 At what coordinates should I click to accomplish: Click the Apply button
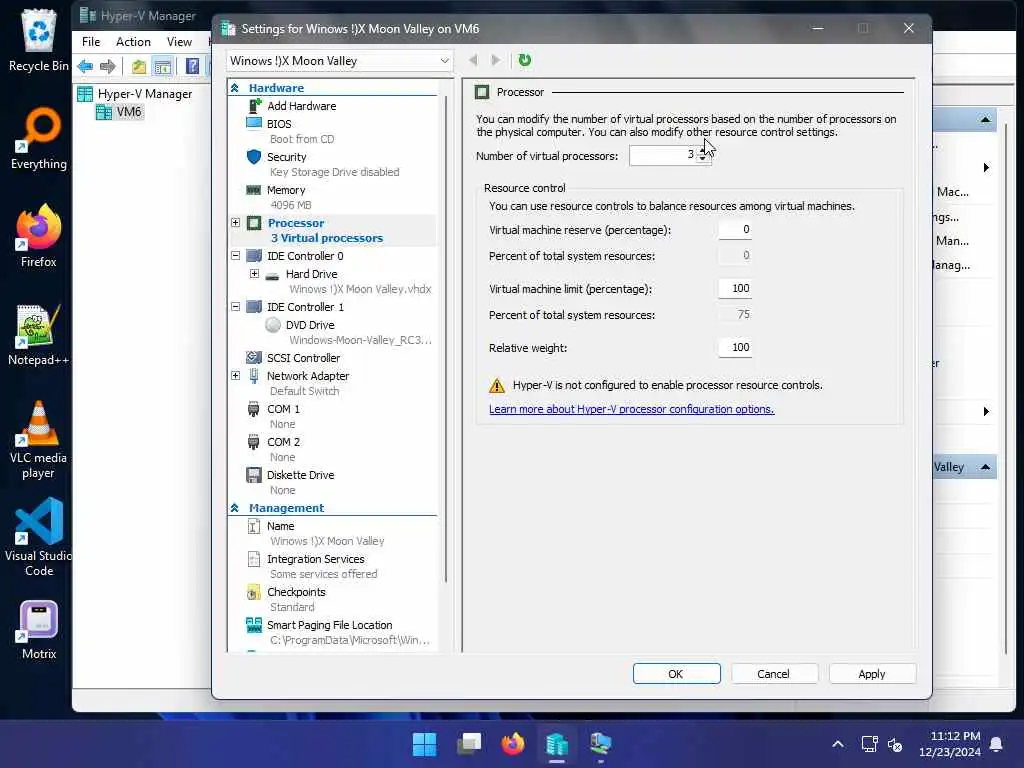[872, 674]
